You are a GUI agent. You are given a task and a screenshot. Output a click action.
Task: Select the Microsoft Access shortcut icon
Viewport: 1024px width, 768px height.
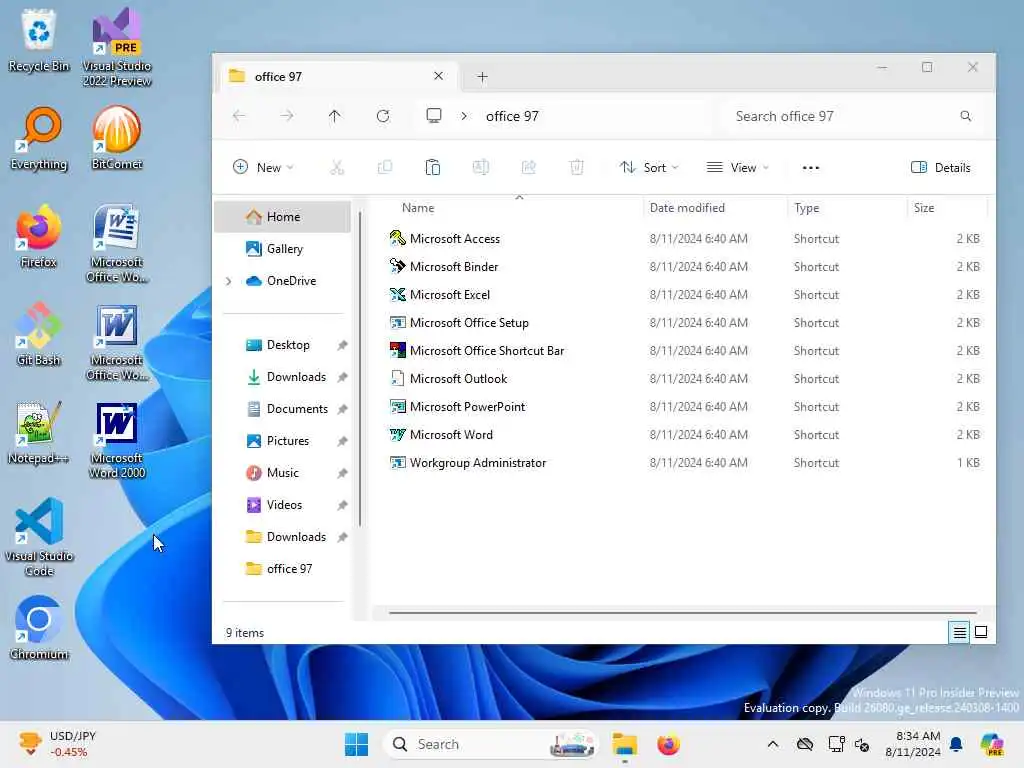(x=397, y=238)
